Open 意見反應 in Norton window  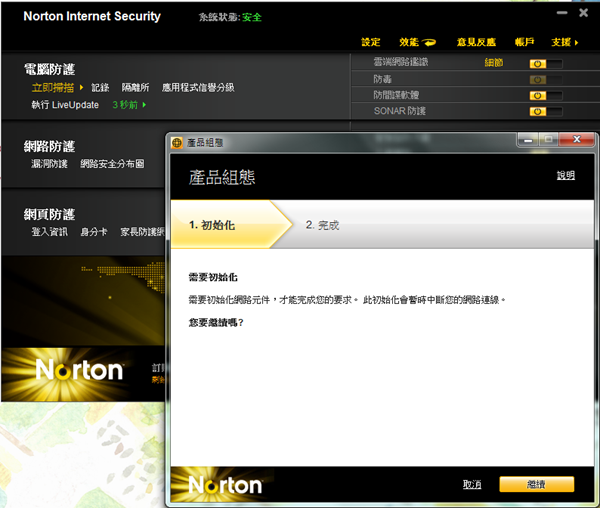476,42
